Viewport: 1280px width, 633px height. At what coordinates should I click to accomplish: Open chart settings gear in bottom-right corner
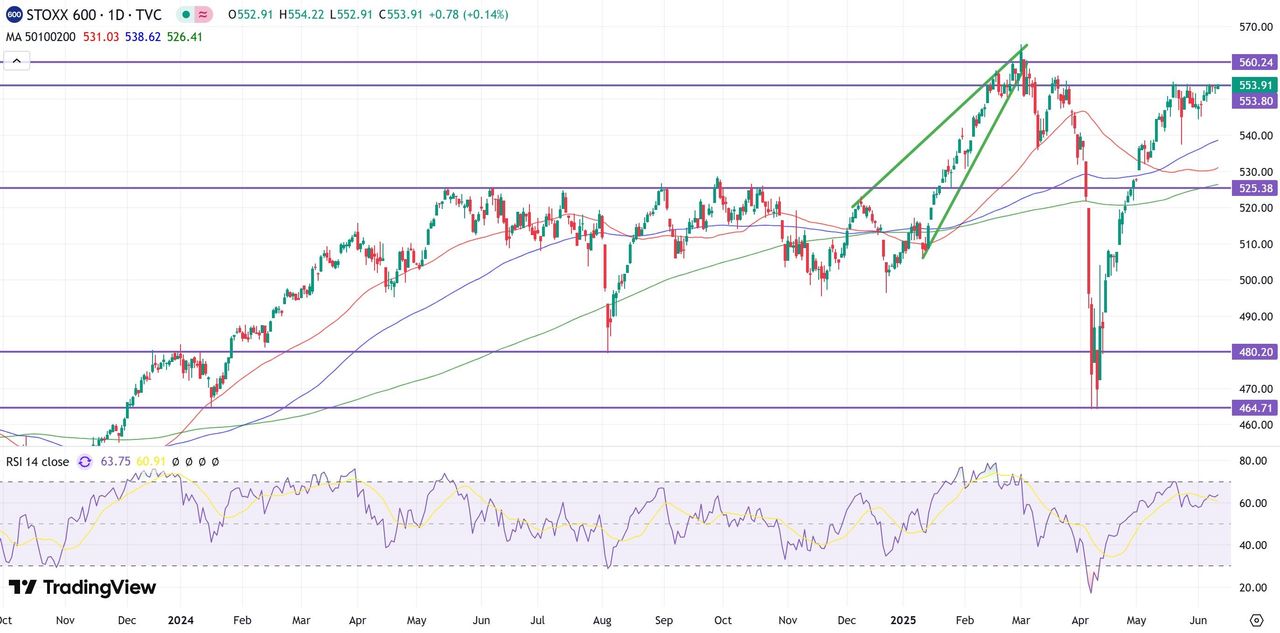pos(1256,619)
